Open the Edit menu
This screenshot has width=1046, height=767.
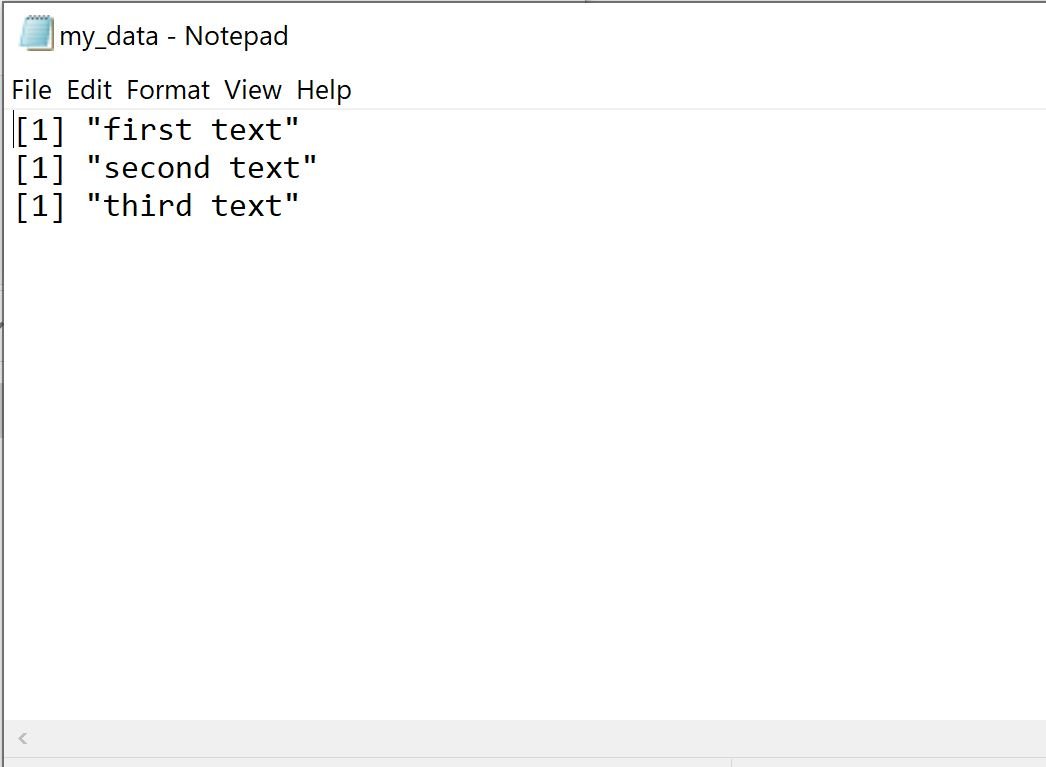[89, 90]
